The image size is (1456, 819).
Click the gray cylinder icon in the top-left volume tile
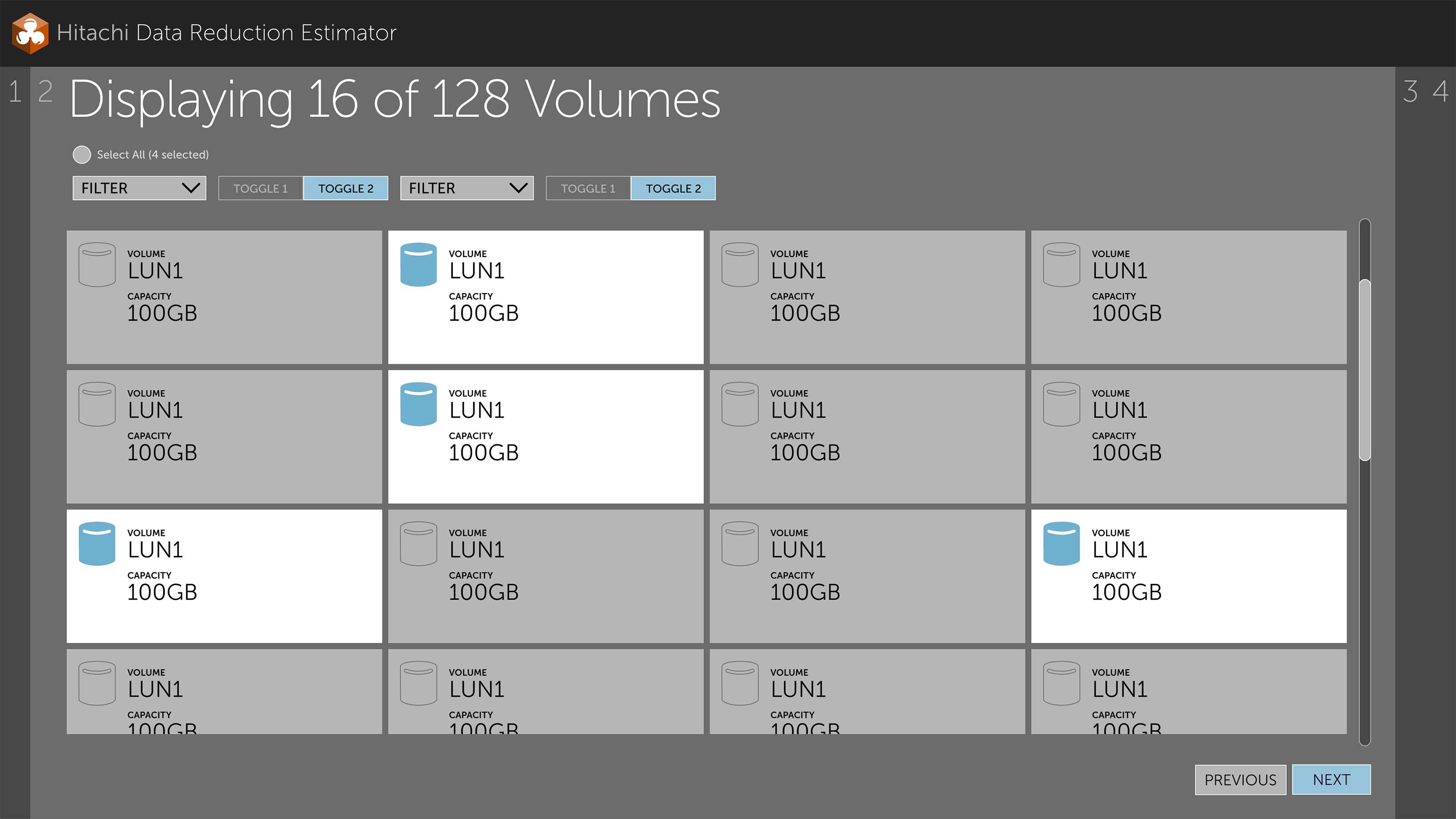click(x=97, y=264)
